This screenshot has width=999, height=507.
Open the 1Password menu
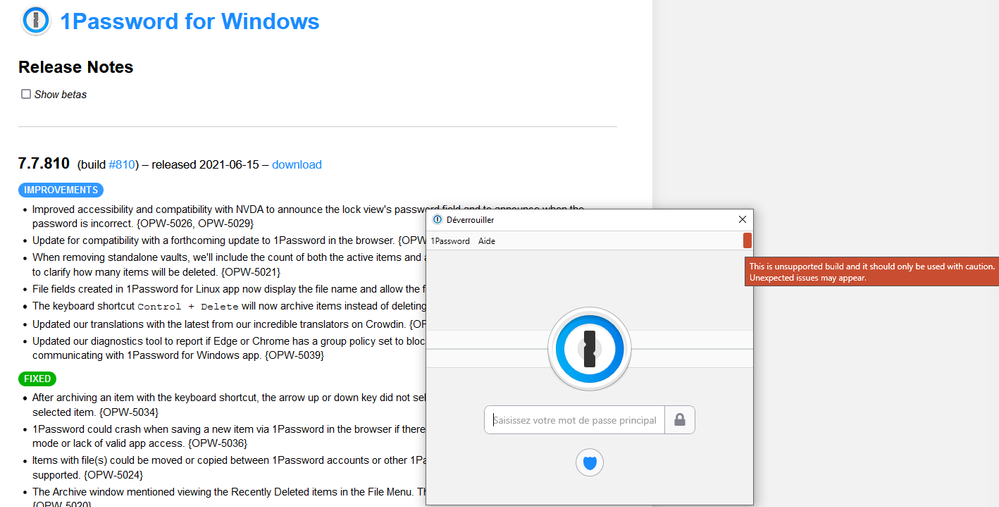[450, 241]
